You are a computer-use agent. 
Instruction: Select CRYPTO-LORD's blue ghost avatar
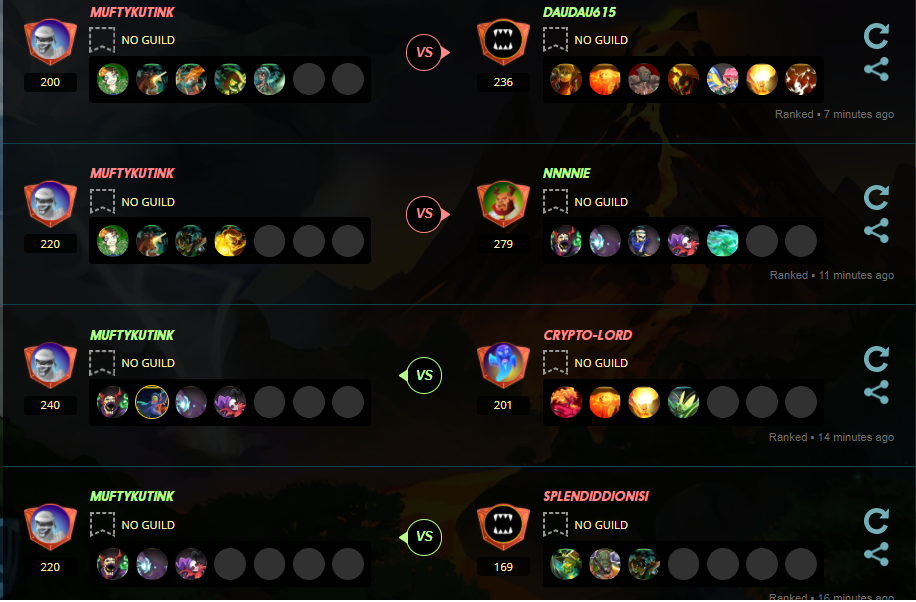(x=503, y=365)
